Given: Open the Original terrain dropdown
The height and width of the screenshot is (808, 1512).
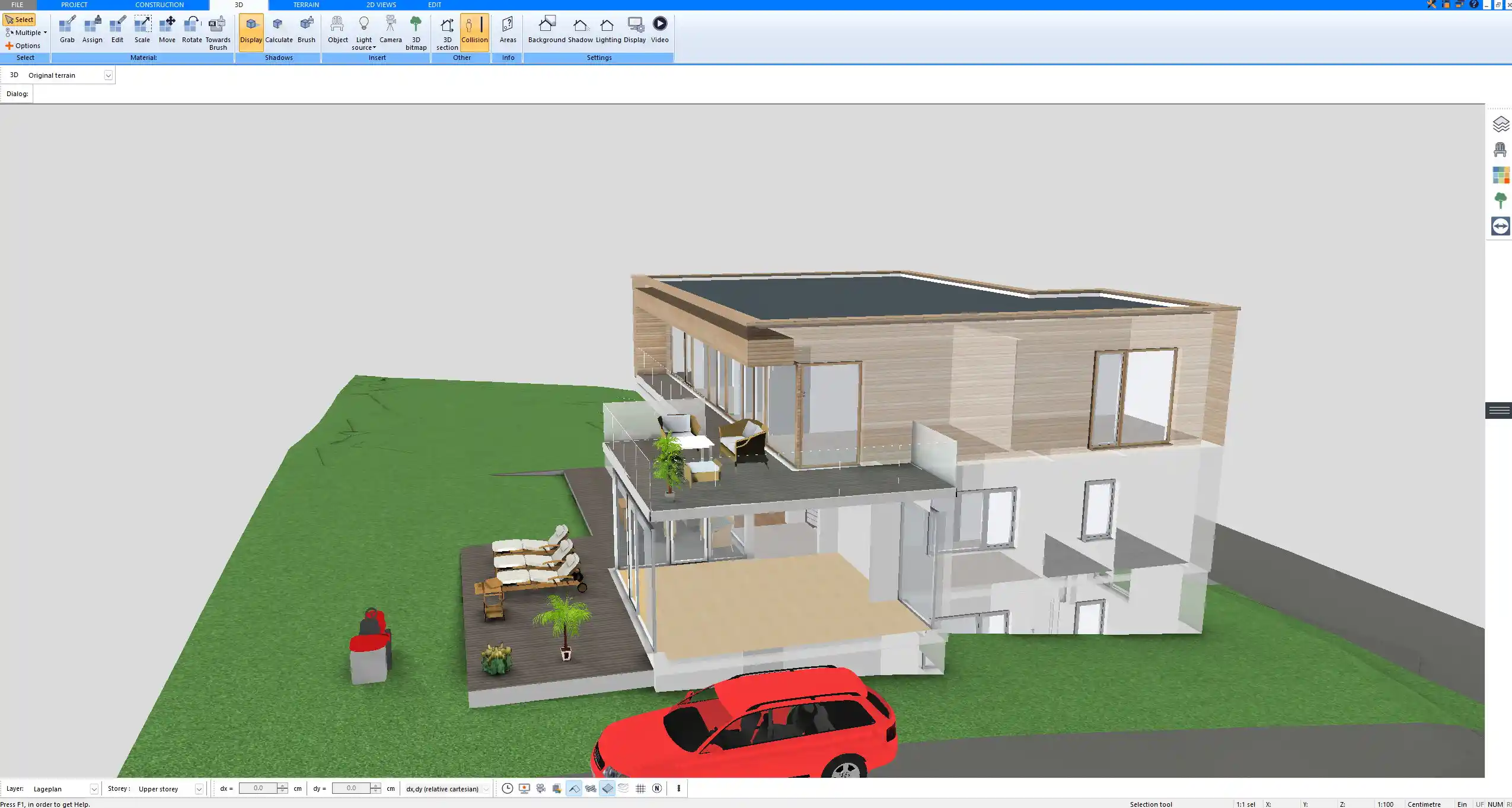Looking at the screenshot, I should (x=109, y=75).
